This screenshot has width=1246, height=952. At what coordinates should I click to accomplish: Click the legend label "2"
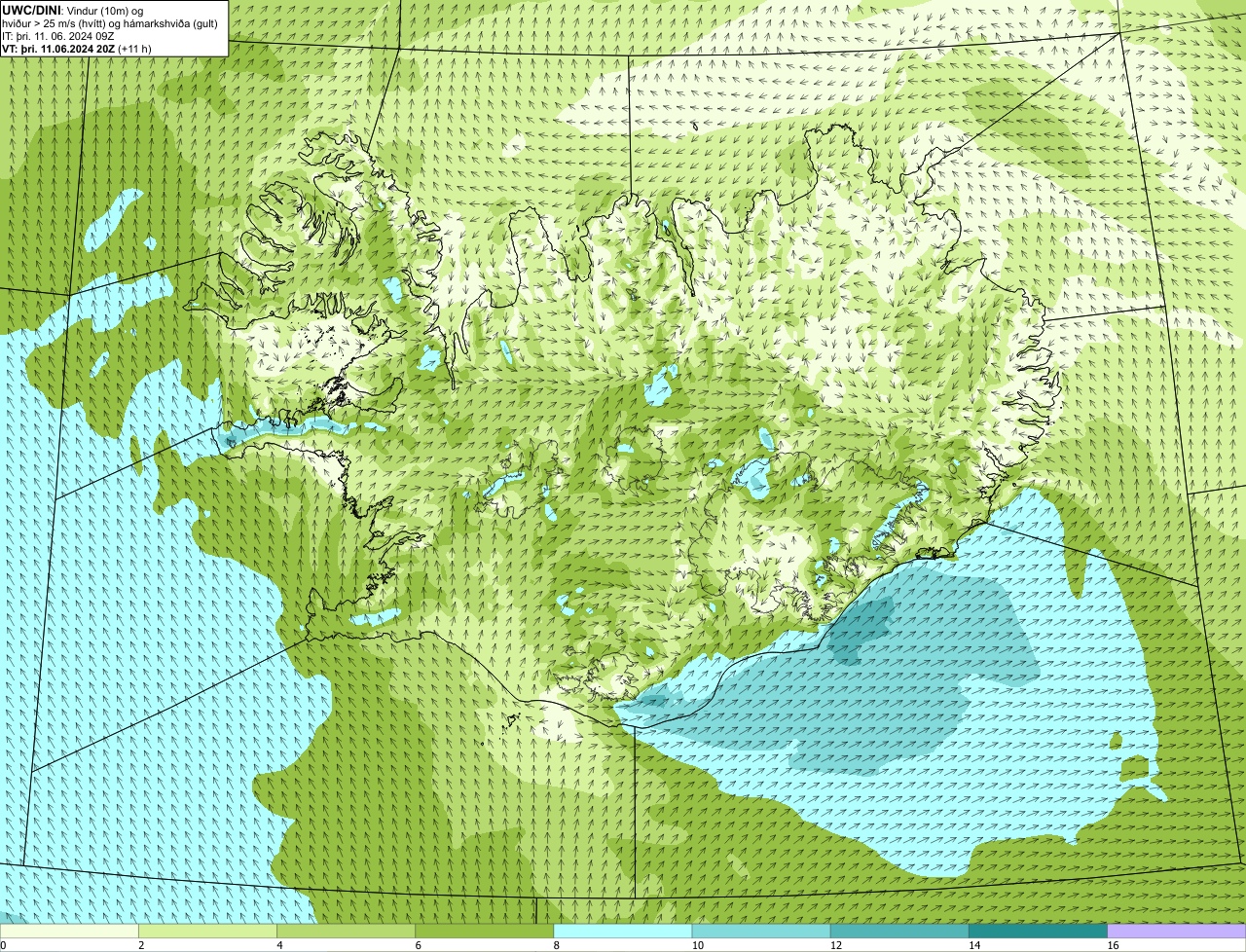click(x=141, y=945)
